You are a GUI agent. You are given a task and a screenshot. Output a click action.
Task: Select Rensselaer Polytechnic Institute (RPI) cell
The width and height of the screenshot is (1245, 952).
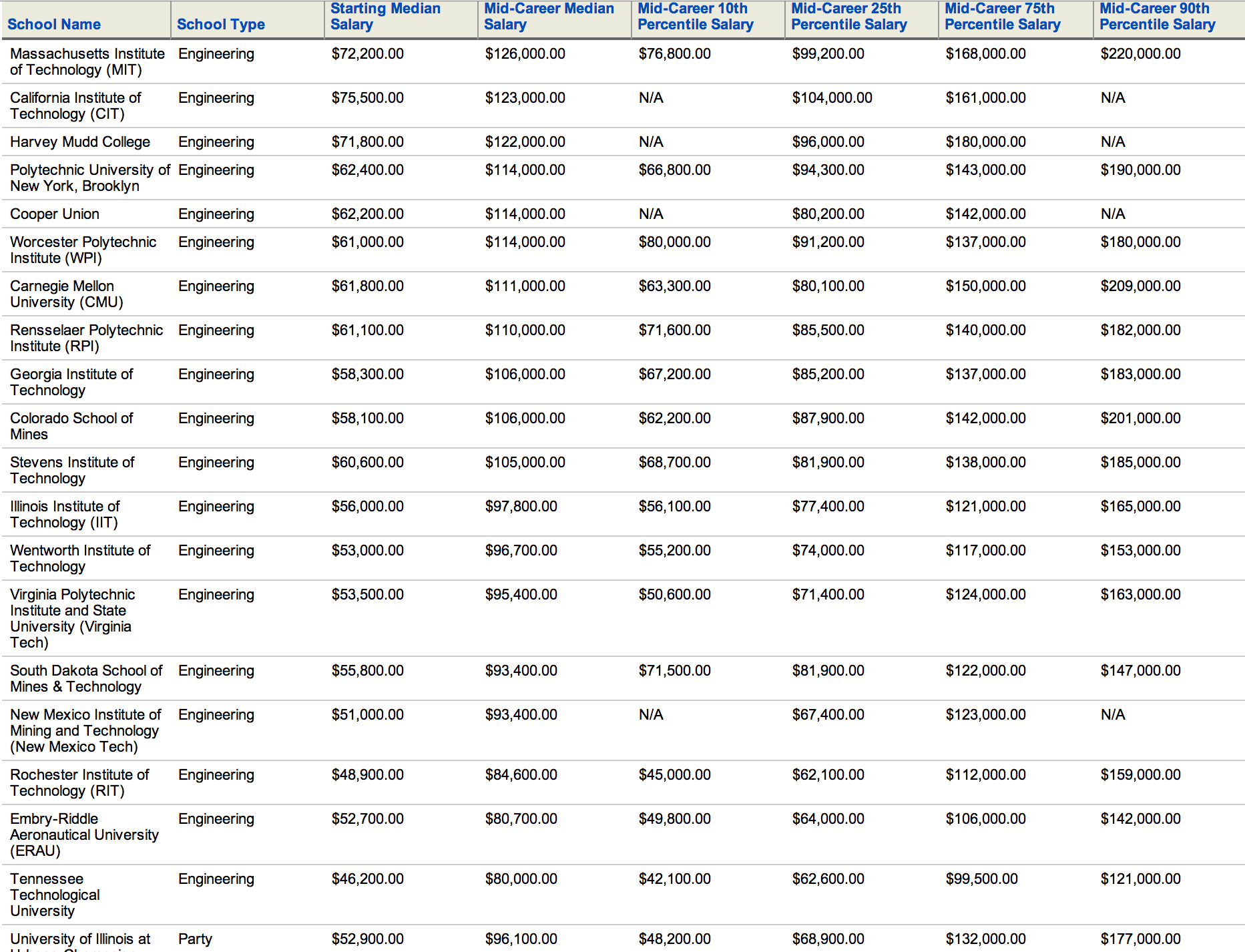(87, 338)
